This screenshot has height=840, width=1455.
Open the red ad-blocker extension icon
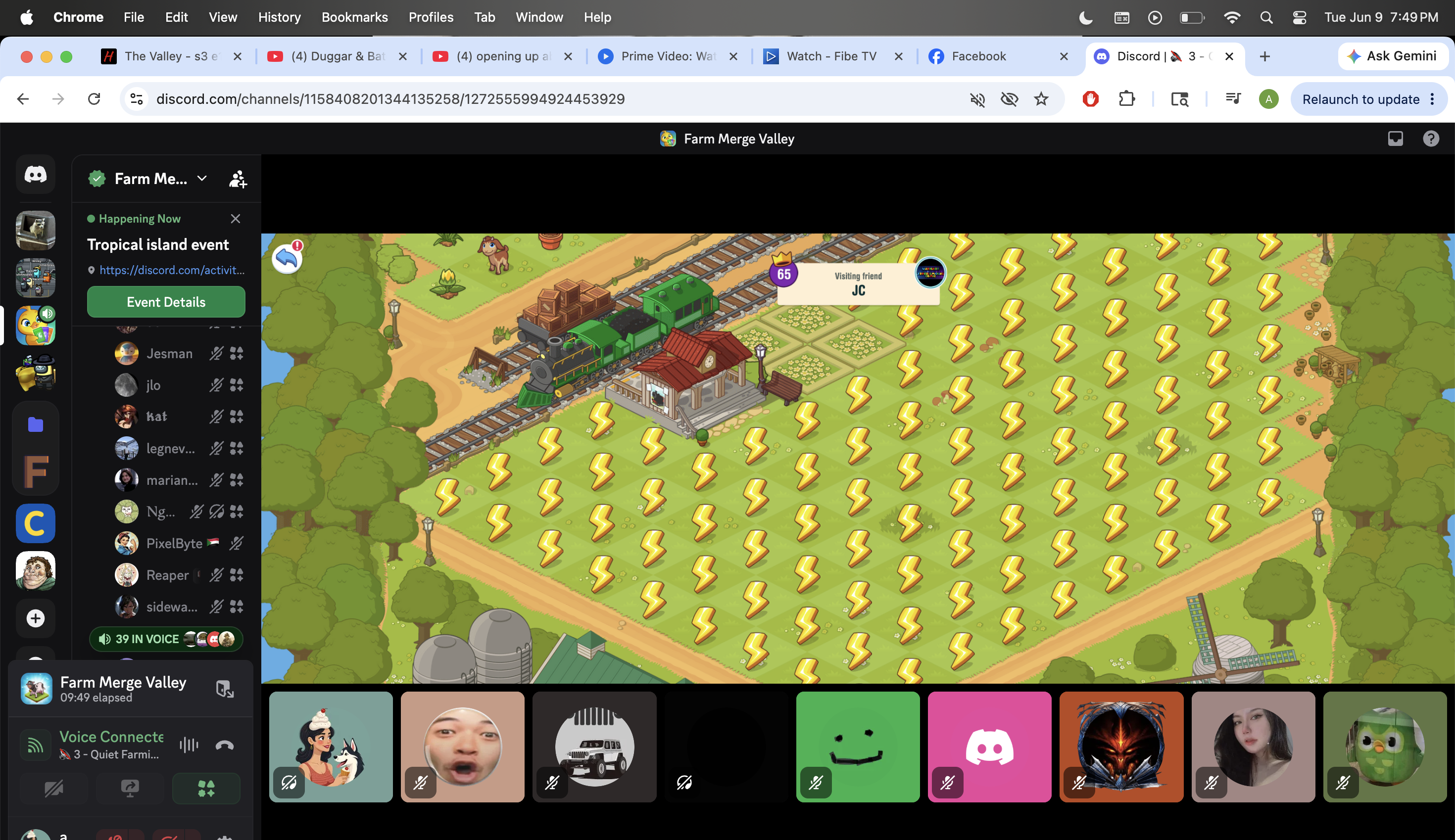pos(1090,99)
